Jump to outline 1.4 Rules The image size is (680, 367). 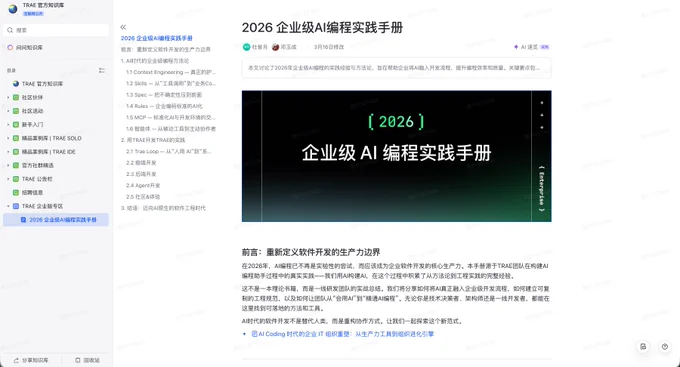click(164, 106)
